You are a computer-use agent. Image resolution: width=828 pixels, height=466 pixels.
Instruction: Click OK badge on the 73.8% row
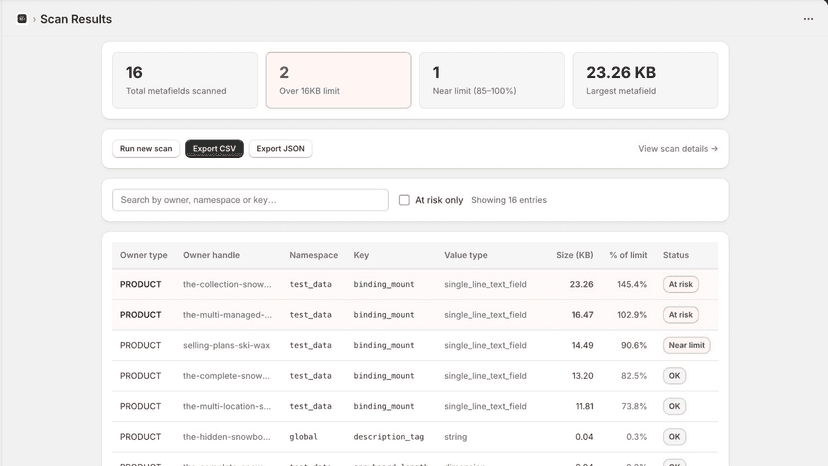click(674, 406)
